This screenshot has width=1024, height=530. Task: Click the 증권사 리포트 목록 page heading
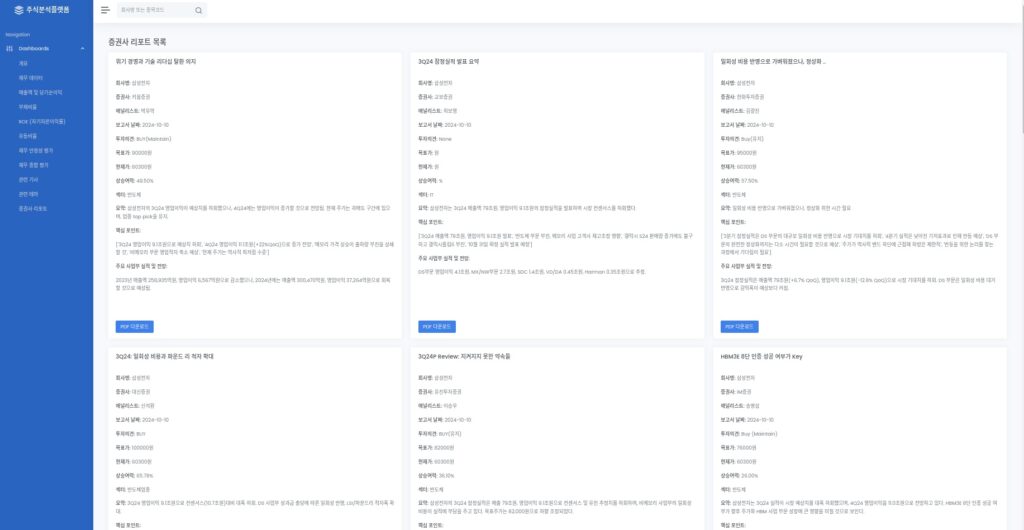tap(137, 42)
